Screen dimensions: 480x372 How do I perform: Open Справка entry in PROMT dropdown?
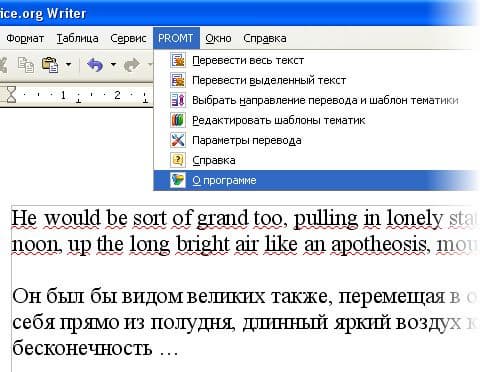pyautogui.click(x=214, y=160)
